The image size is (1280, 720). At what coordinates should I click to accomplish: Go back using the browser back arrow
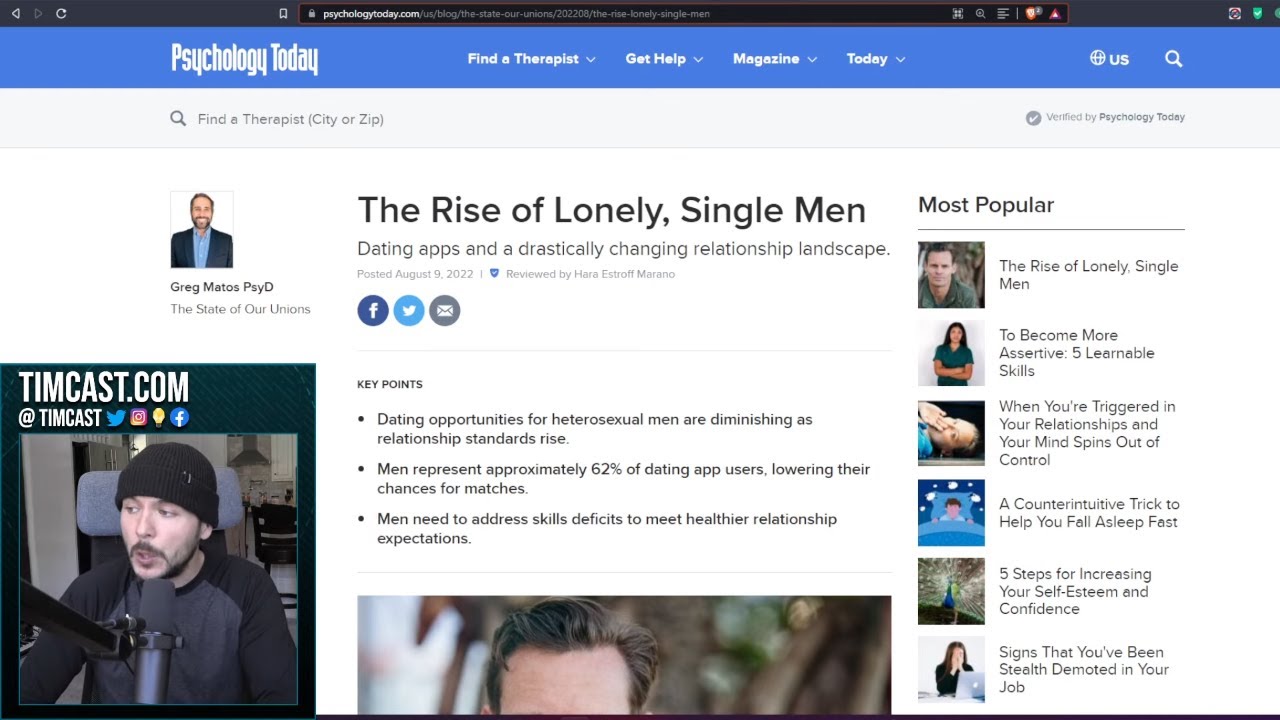click(x=15, y=13)
